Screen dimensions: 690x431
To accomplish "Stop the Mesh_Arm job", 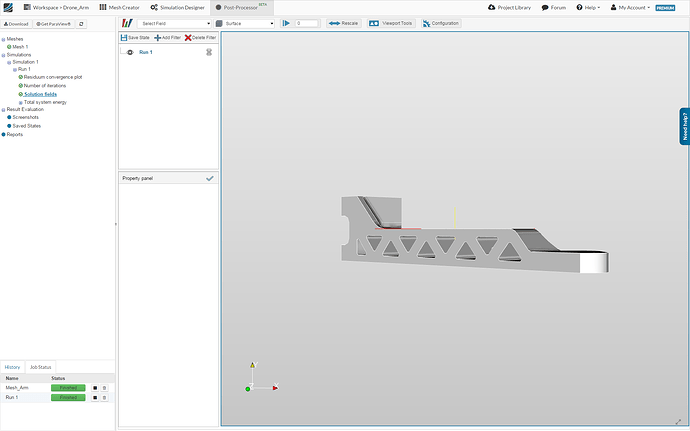I will point(95,387).
